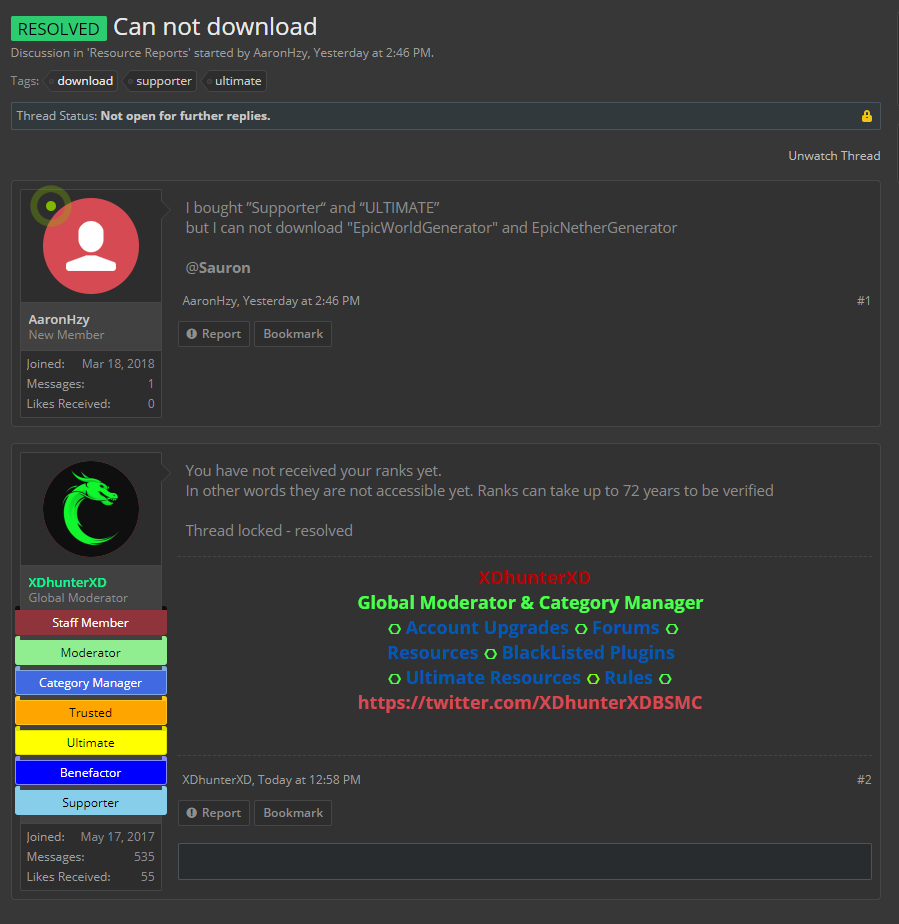Screen dimensions: 899x924
Task: Click the yellow Ultimate banner
Action: click(91, 742)
